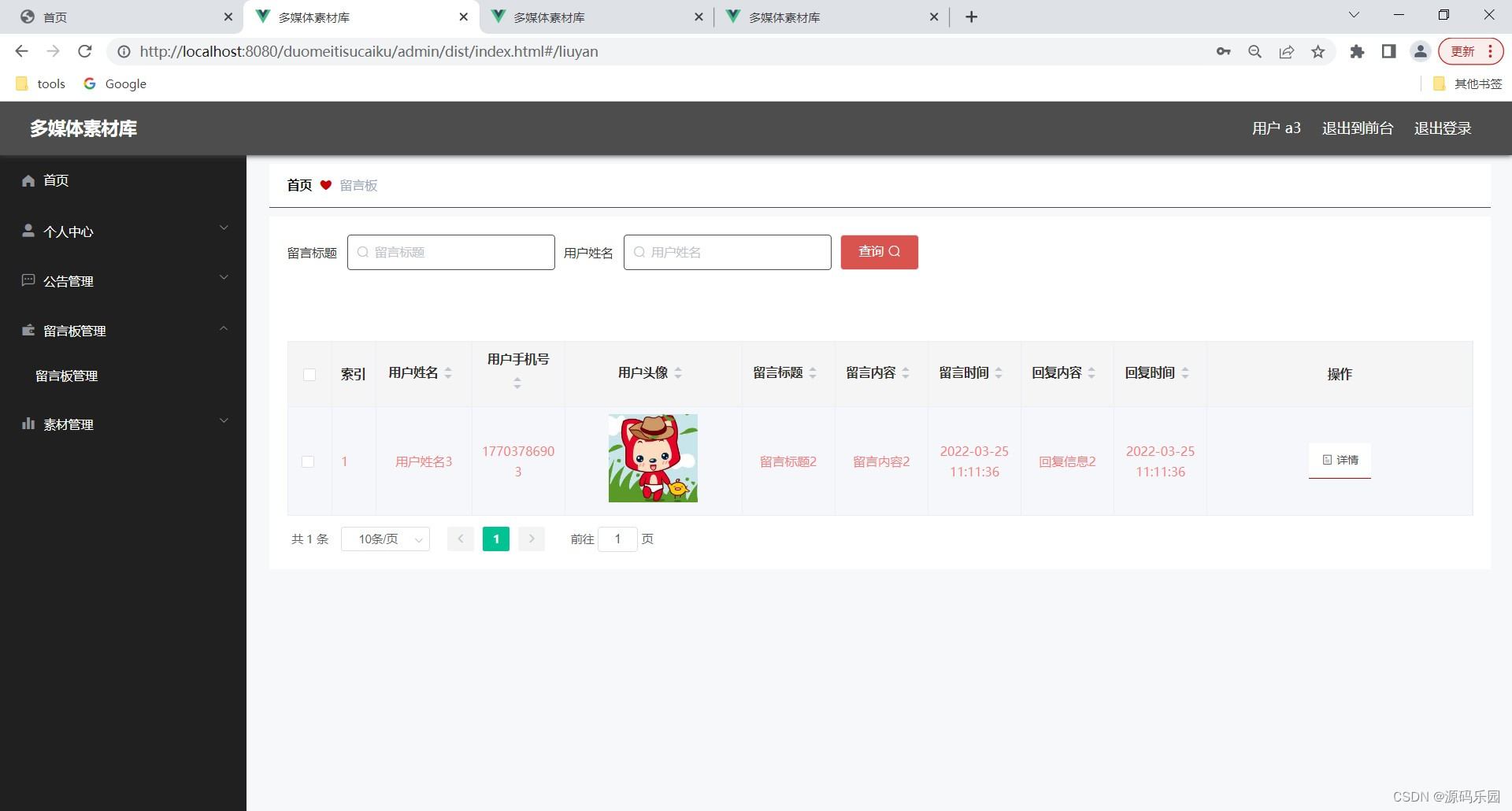Click 退出登录 in the top navigation bar
Image resolution: width=1512 pixels, height=811 pixels.
click(x=1443, y=128)
